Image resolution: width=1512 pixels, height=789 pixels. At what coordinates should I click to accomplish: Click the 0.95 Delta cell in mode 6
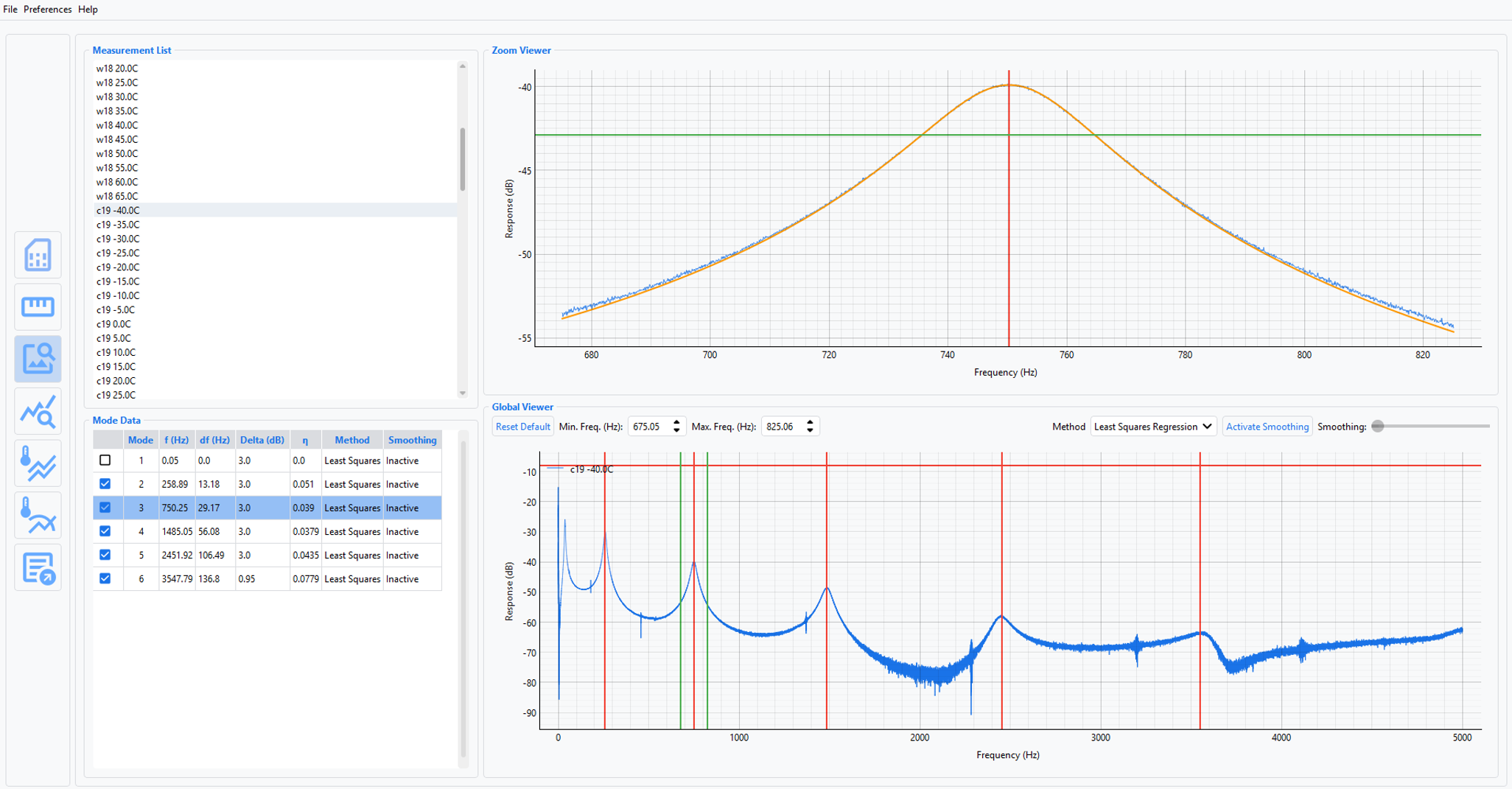point(262,579)
